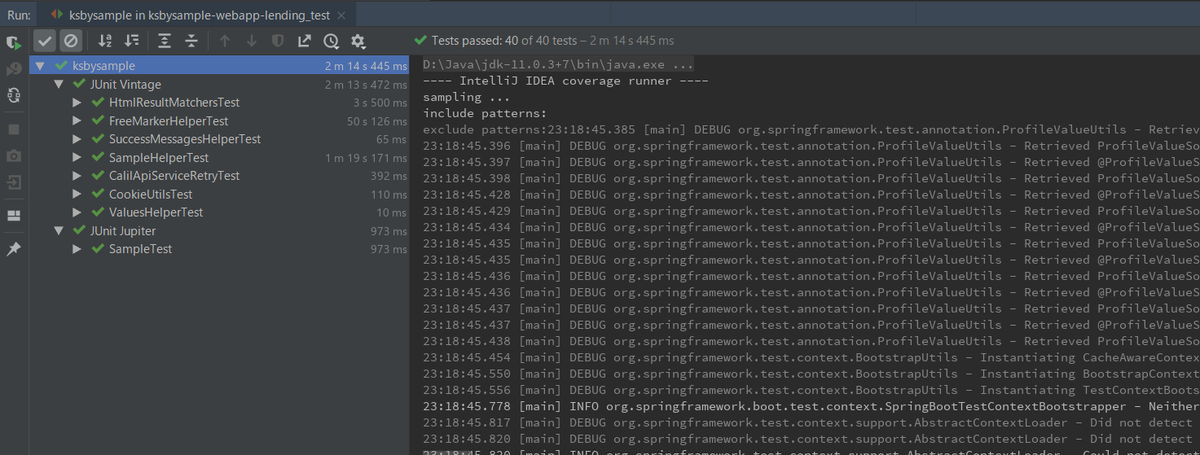This screenshot has width=1200, height=455.
Task: Click the Dump threads camera icon
Action: (14, 156)
